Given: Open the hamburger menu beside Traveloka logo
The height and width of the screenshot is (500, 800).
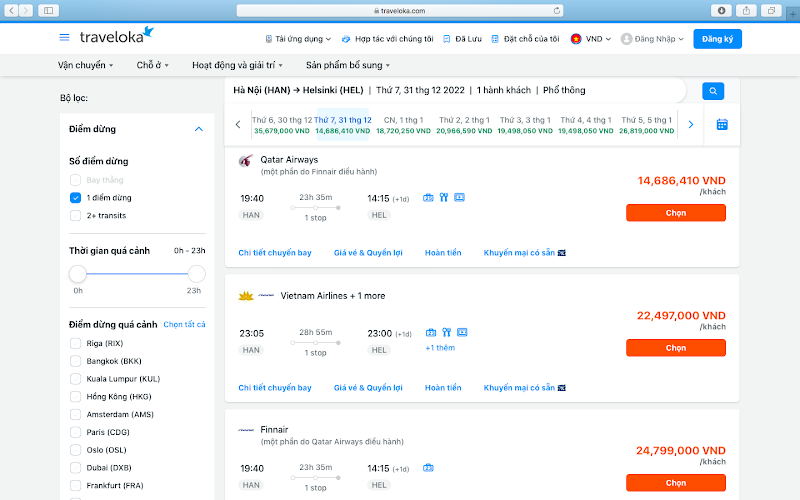Looking at the screenshot, I should [x=65, y=38].
